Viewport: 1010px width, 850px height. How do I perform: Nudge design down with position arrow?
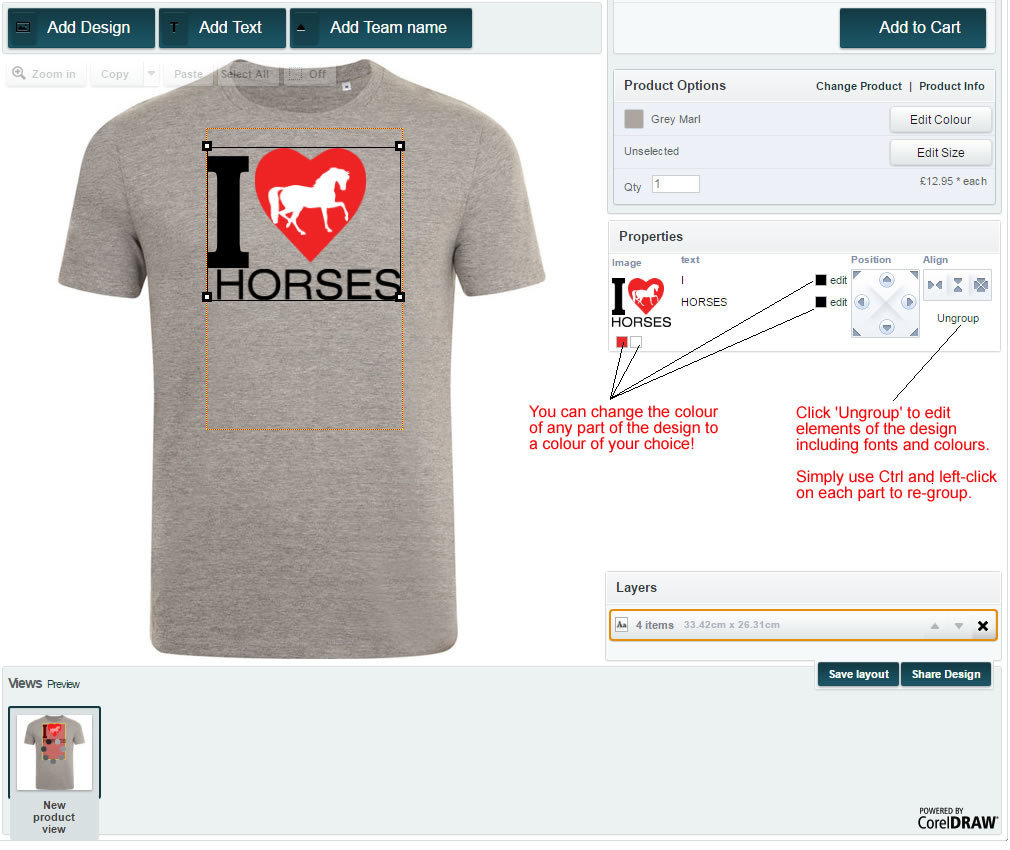click(x=886, y=326)
